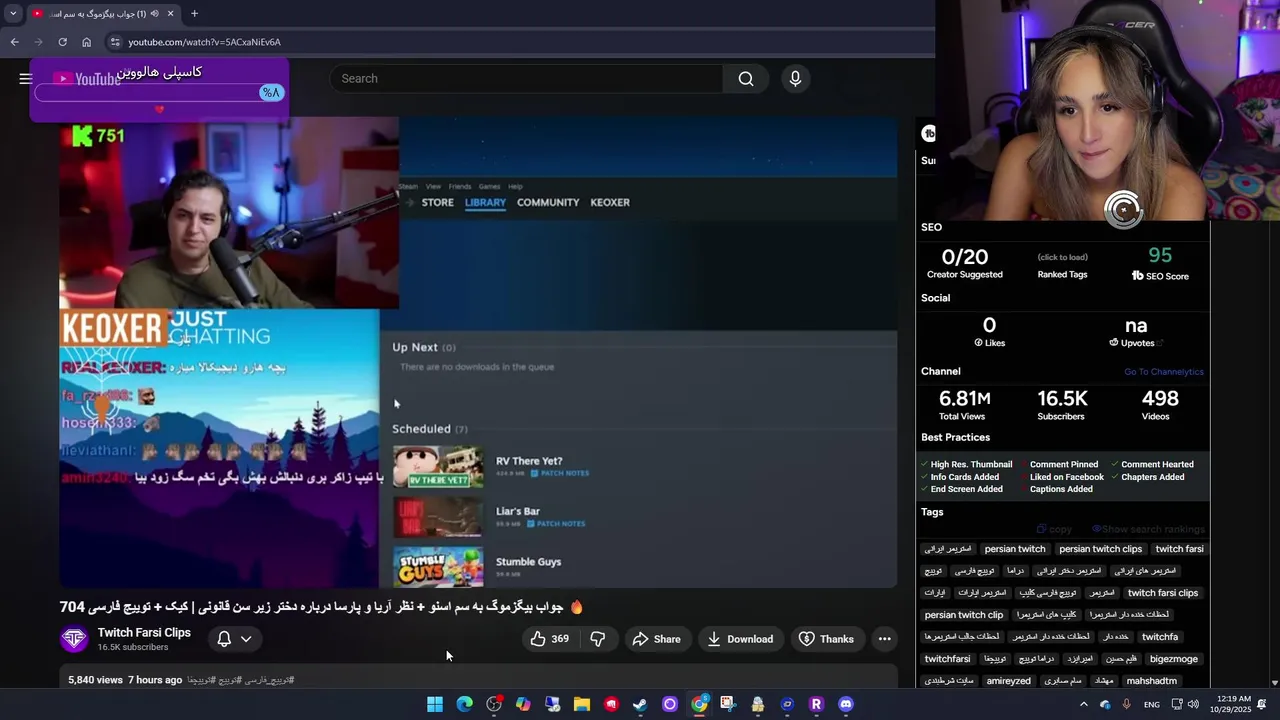This screenshot has width=1280, height=720.
Task: Click inside the YouTube search field
Action: pos(527,79)
